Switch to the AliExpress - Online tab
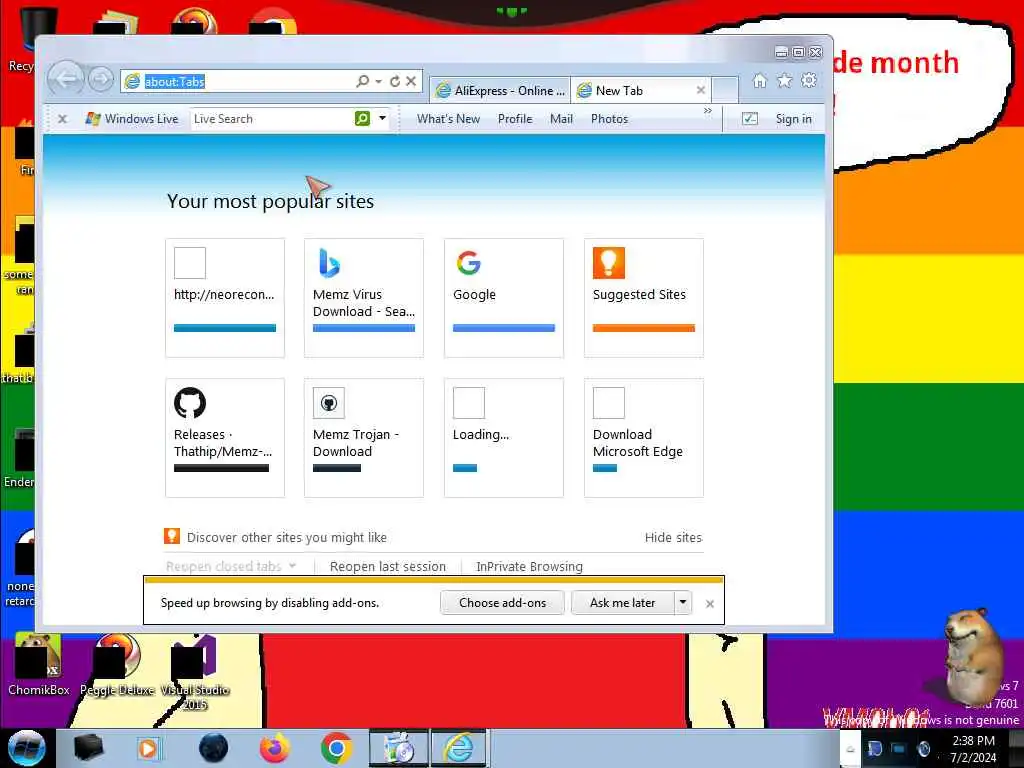Viewport: 1024px width, 768px height. click(x=500, y=91)
